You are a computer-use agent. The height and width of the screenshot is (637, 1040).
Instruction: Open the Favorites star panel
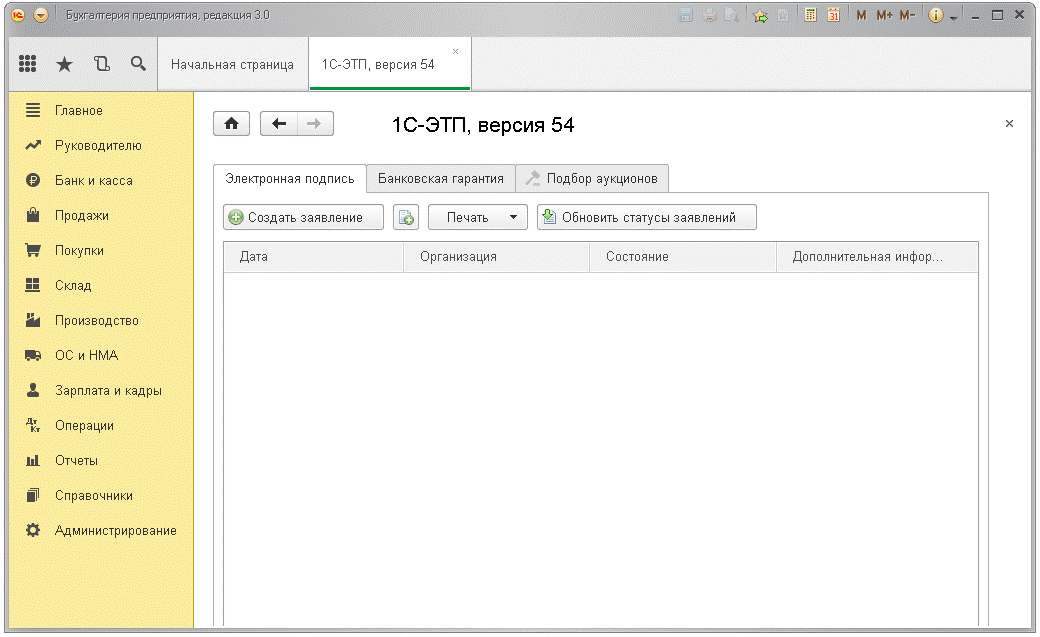point(64,64)
